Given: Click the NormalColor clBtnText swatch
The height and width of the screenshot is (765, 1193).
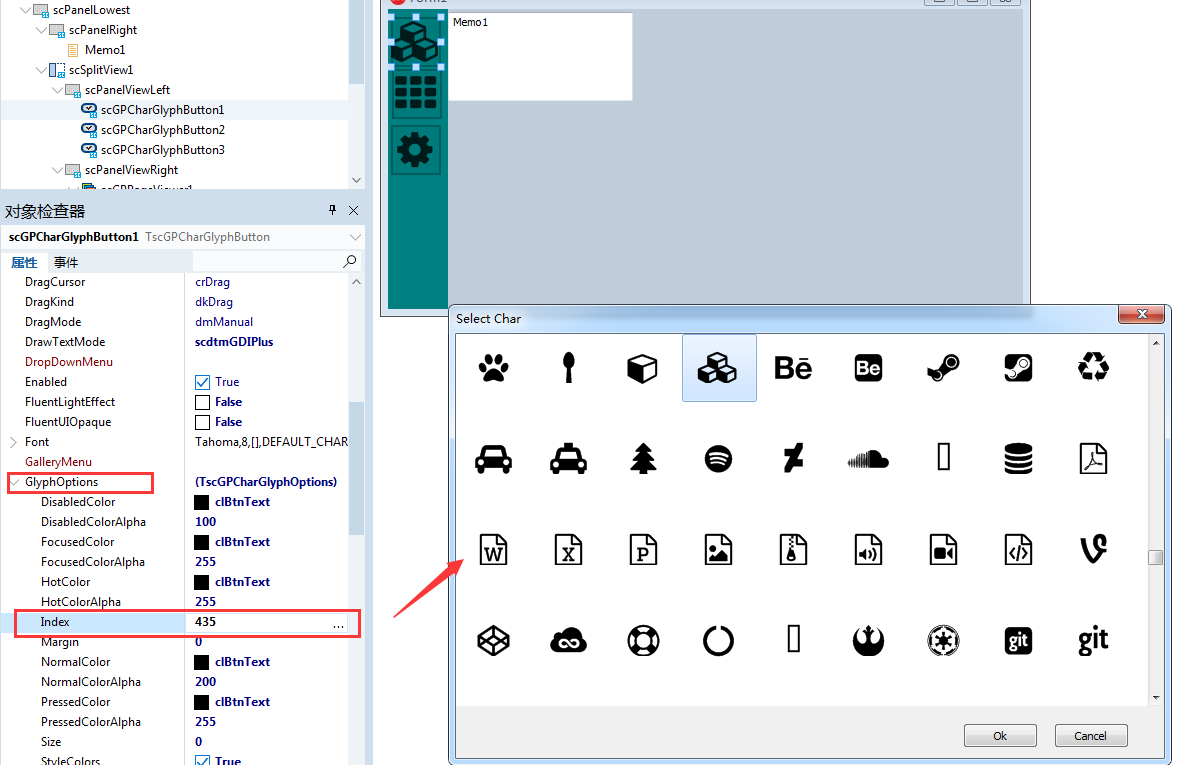Looking at the screenshot, I should (202, 662).
